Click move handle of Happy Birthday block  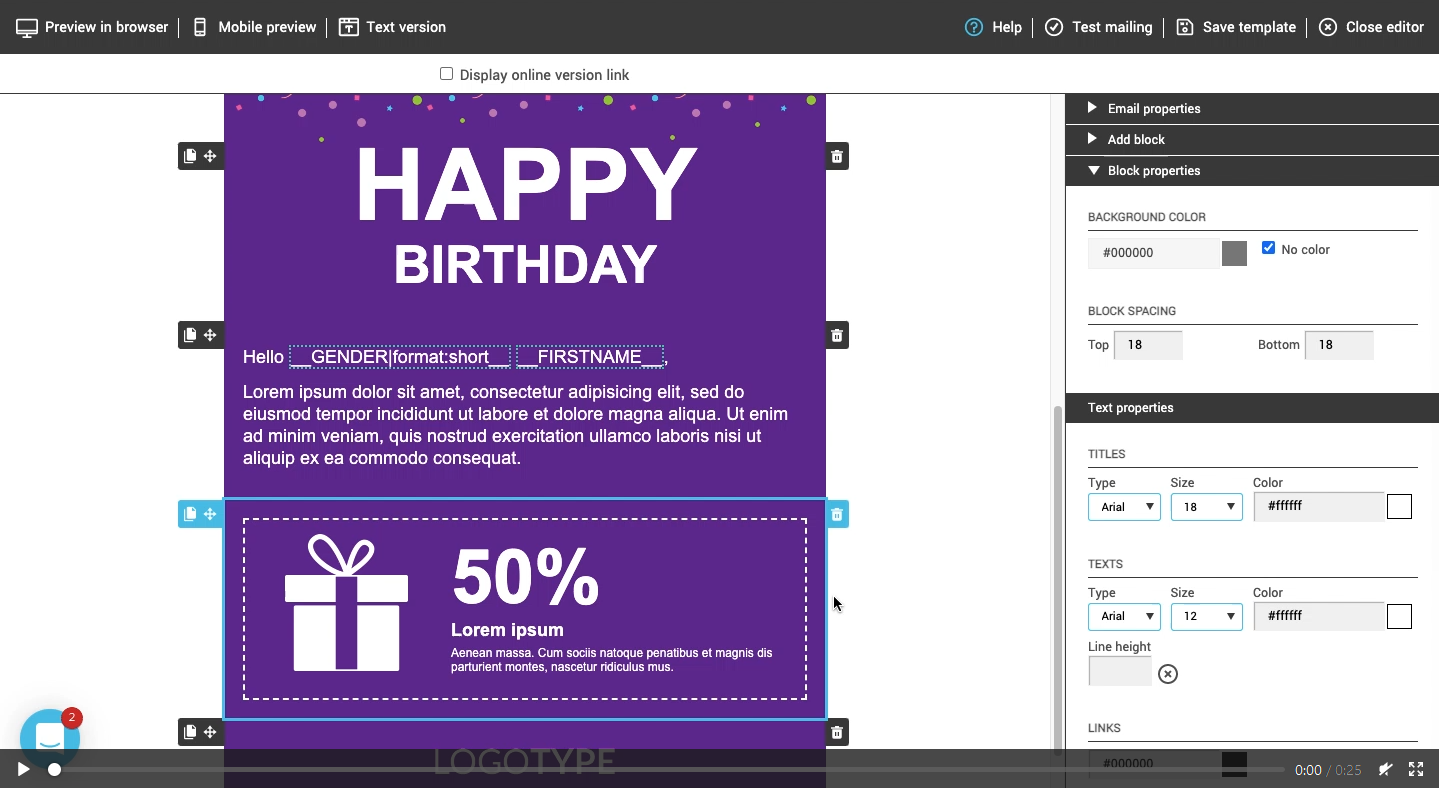pos(210,156)
